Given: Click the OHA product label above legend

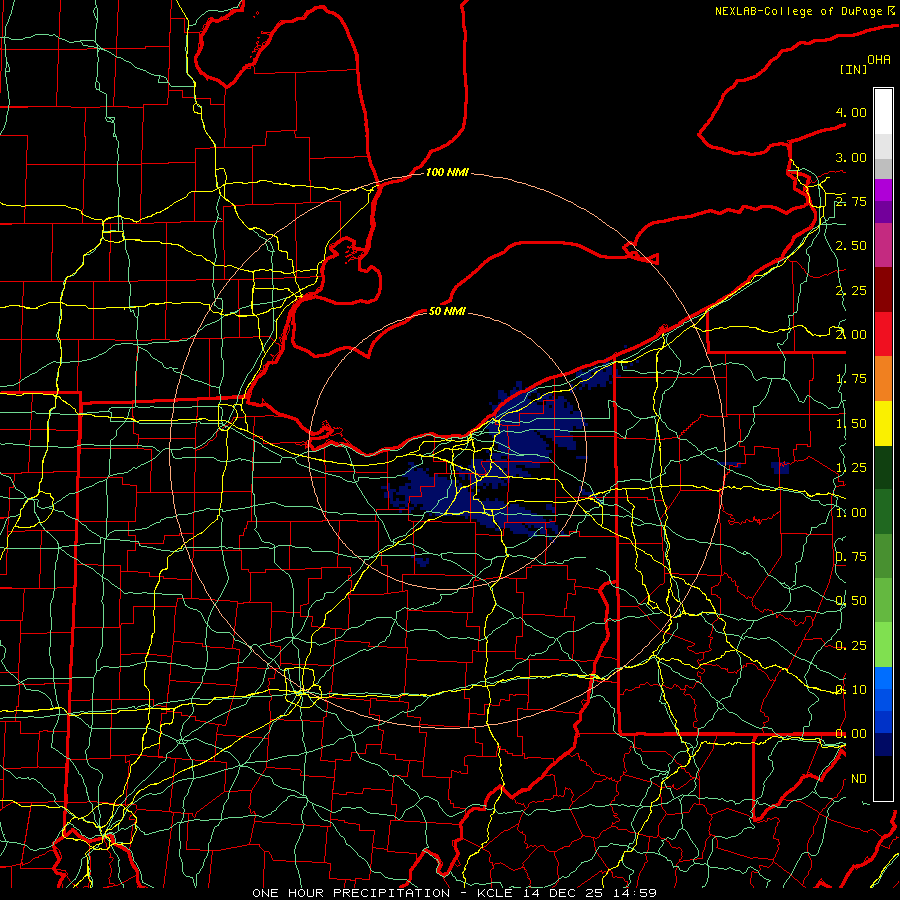Looking at the screenshot, I should pos(879,59).
